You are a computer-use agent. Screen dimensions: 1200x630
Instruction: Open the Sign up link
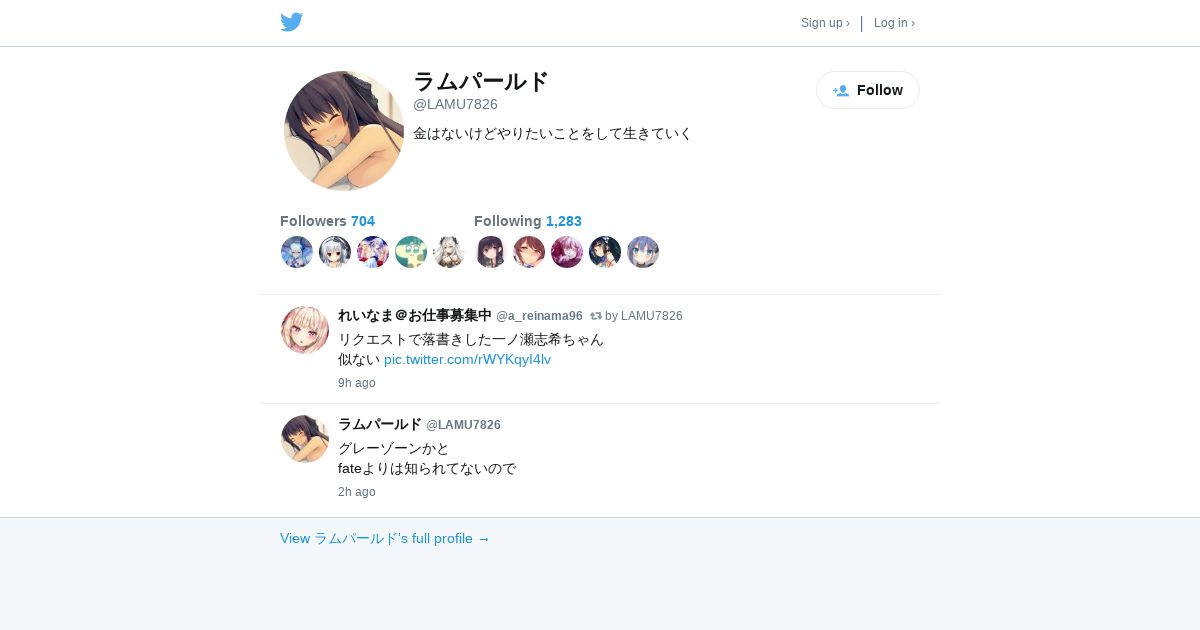pyautogui.click(x=825, y=23)
